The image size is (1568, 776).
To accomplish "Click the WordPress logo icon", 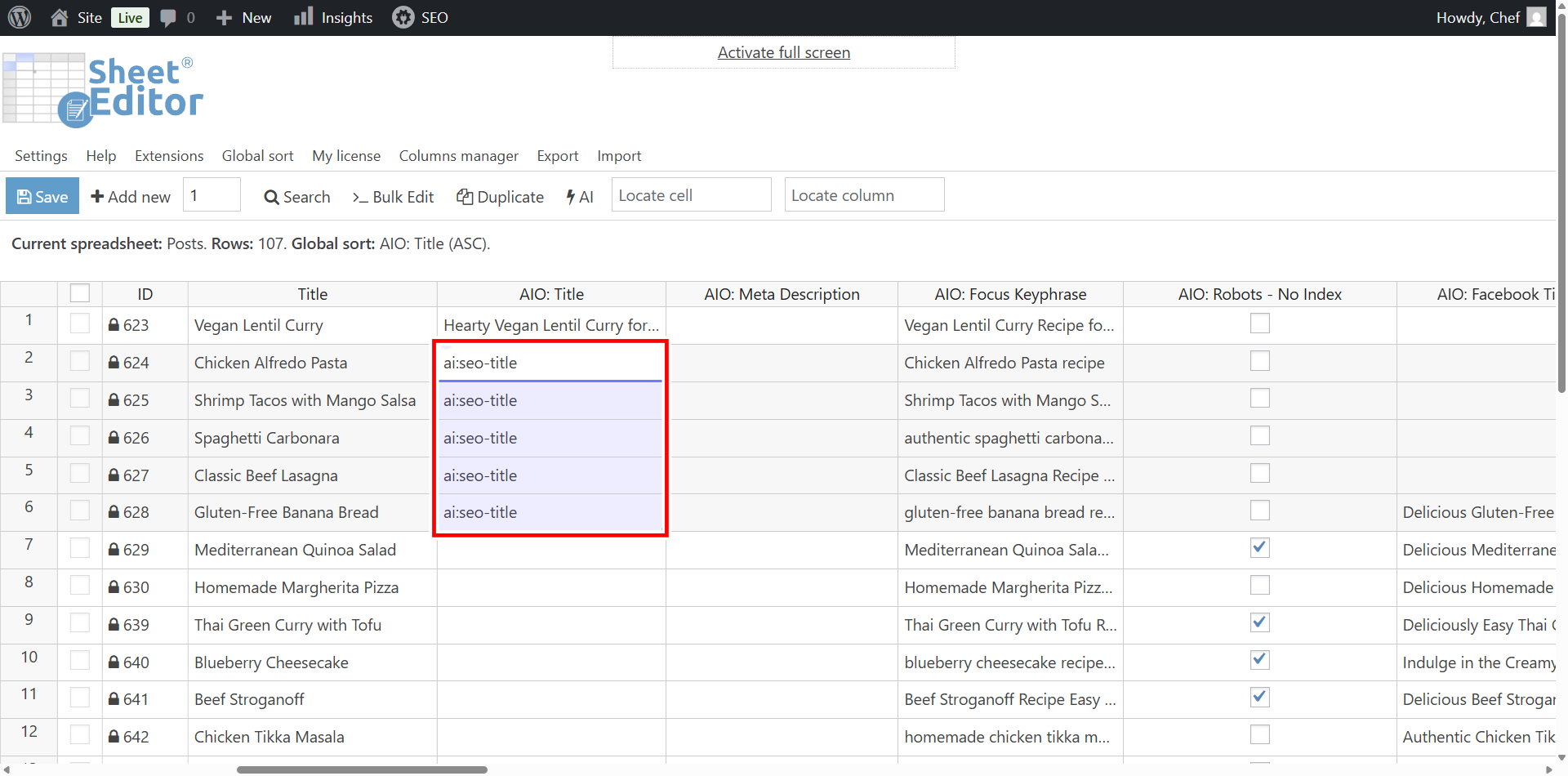I will pyautogui.click(x=20, y=17).
